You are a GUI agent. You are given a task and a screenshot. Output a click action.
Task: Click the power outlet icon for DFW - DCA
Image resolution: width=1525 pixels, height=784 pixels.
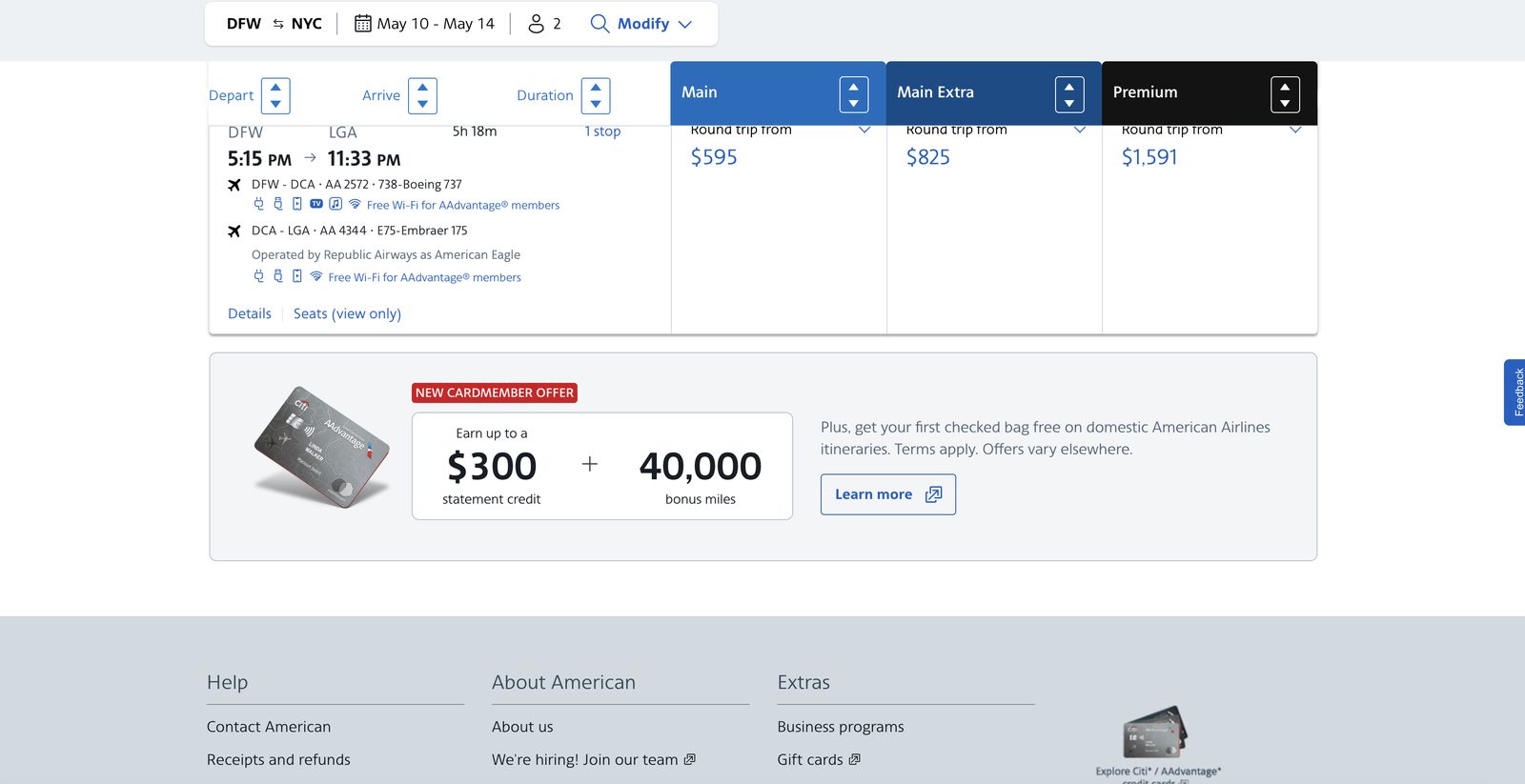(x=258, y=204)
